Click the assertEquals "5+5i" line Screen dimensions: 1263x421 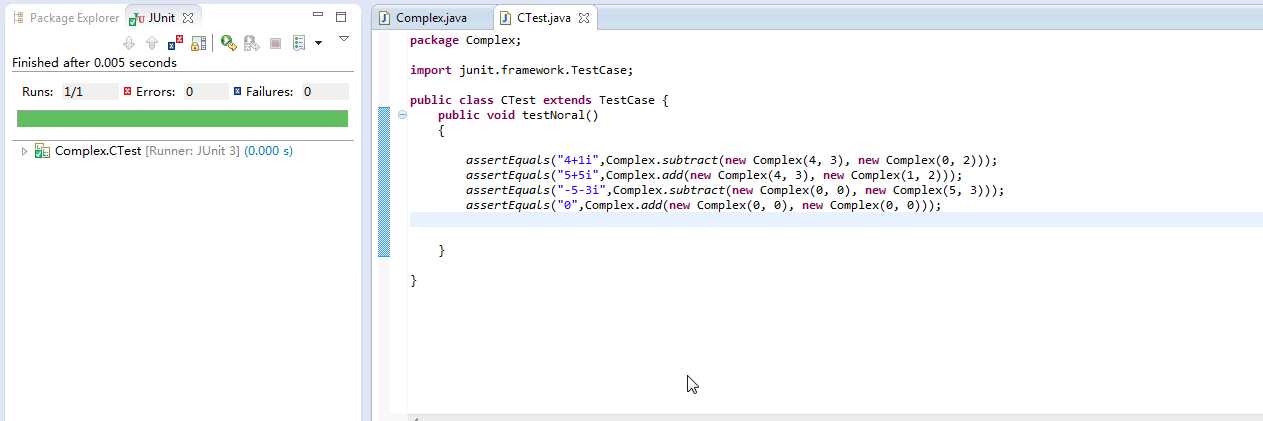pos(714,175)
